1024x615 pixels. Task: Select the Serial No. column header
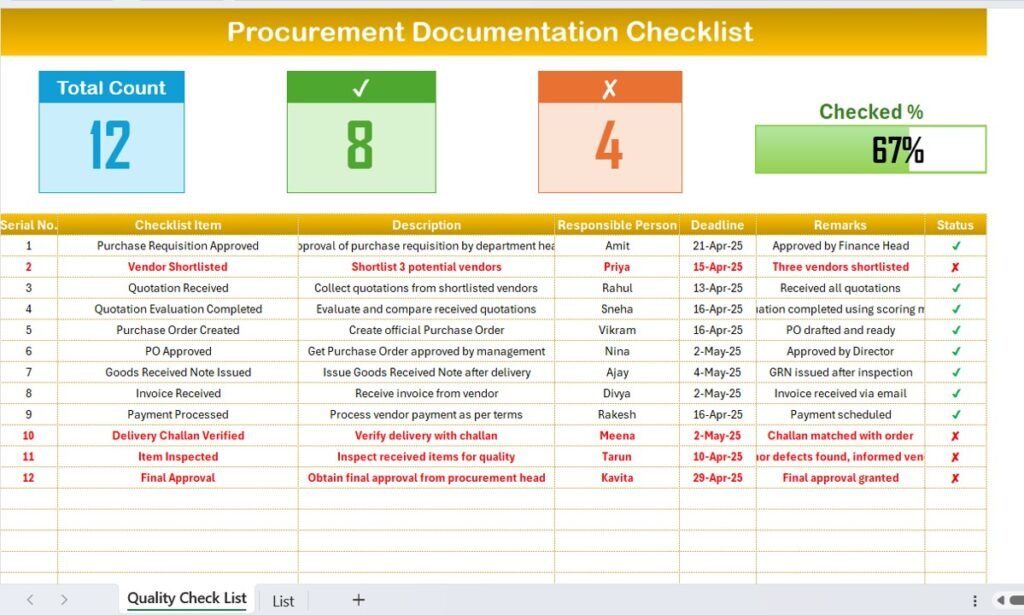click(29, 224)
